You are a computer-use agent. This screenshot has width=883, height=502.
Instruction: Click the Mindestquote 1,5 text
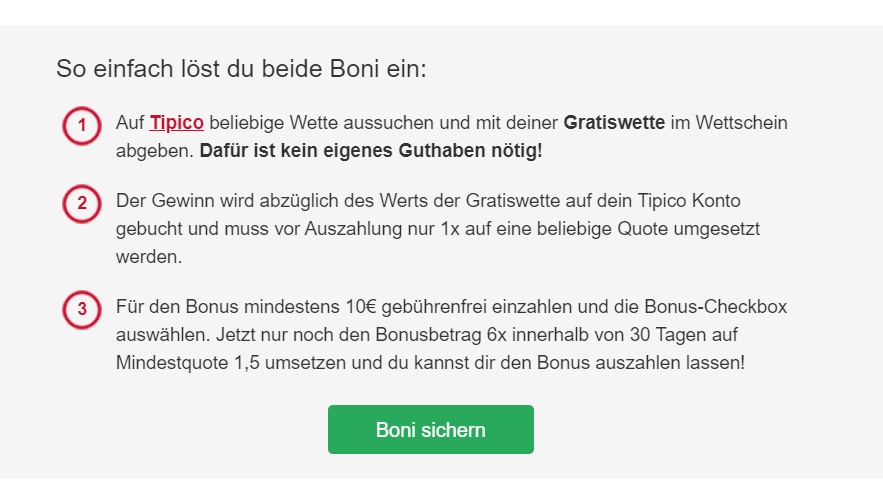click(x=188, y=362)
